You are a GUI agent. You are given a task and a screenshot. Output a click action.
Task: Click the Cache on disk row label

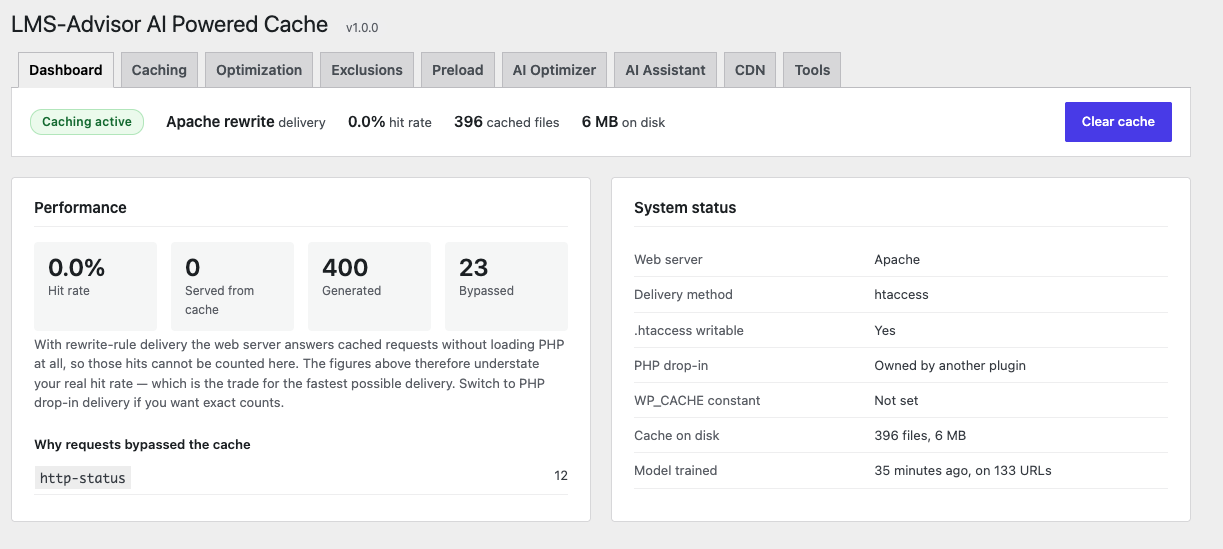pyautogui.click(x=677, y=435)
